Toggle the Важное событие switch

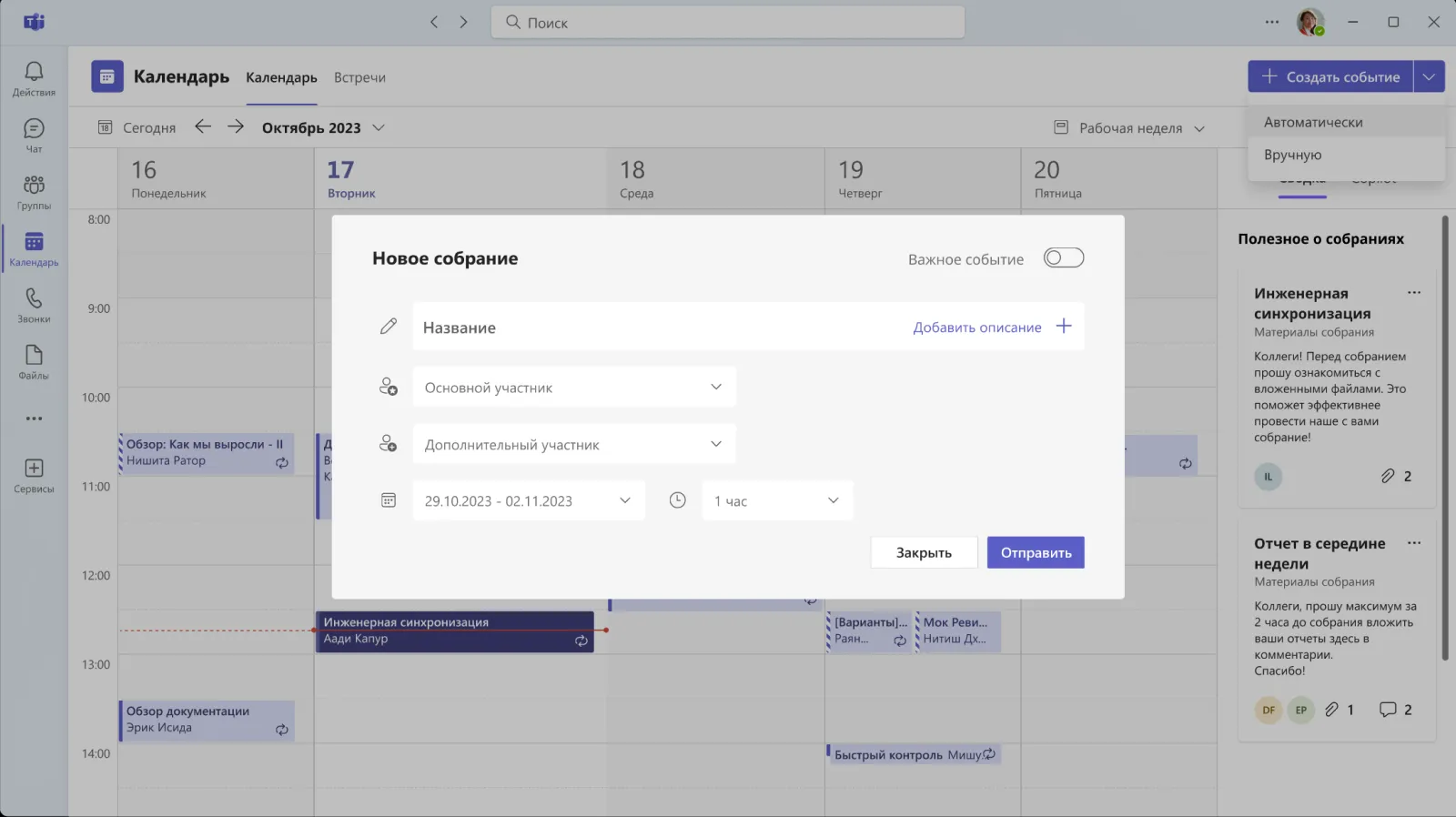click(x=1064, y=258)
